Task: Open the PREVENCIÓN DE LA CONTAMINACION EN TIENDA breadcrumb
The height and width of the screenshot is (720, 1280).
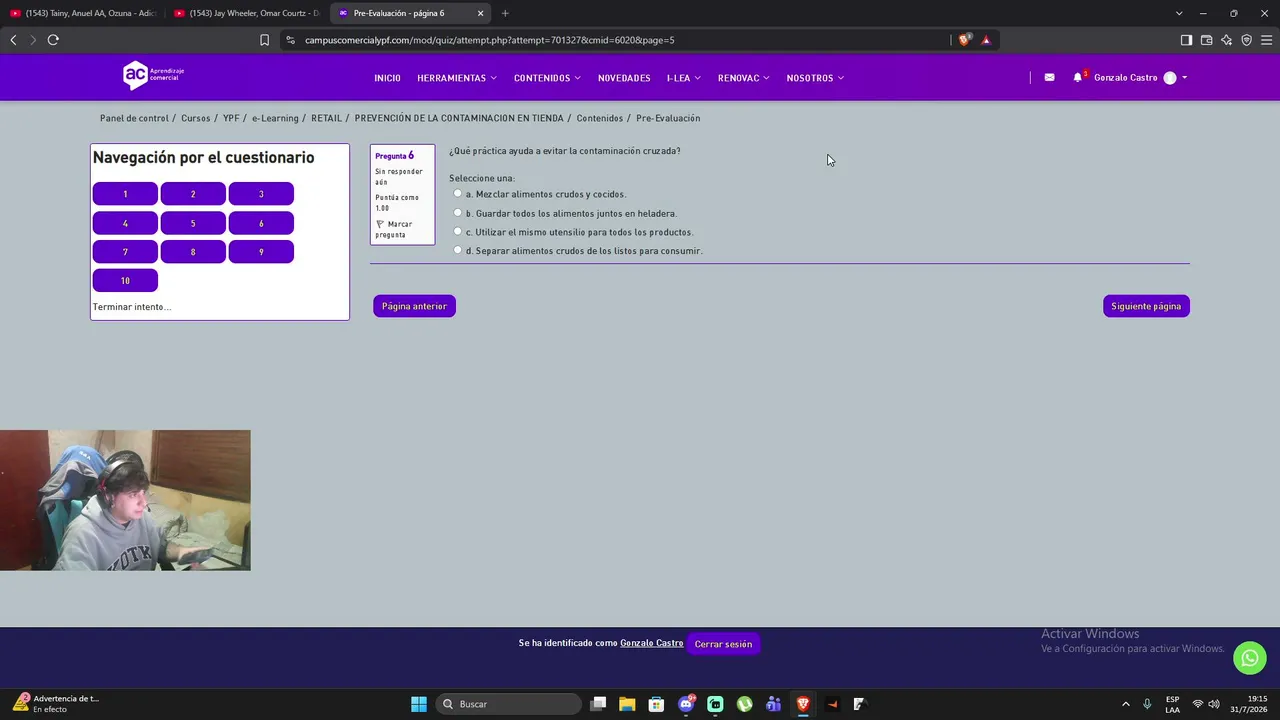Action: tap(459, 118)
